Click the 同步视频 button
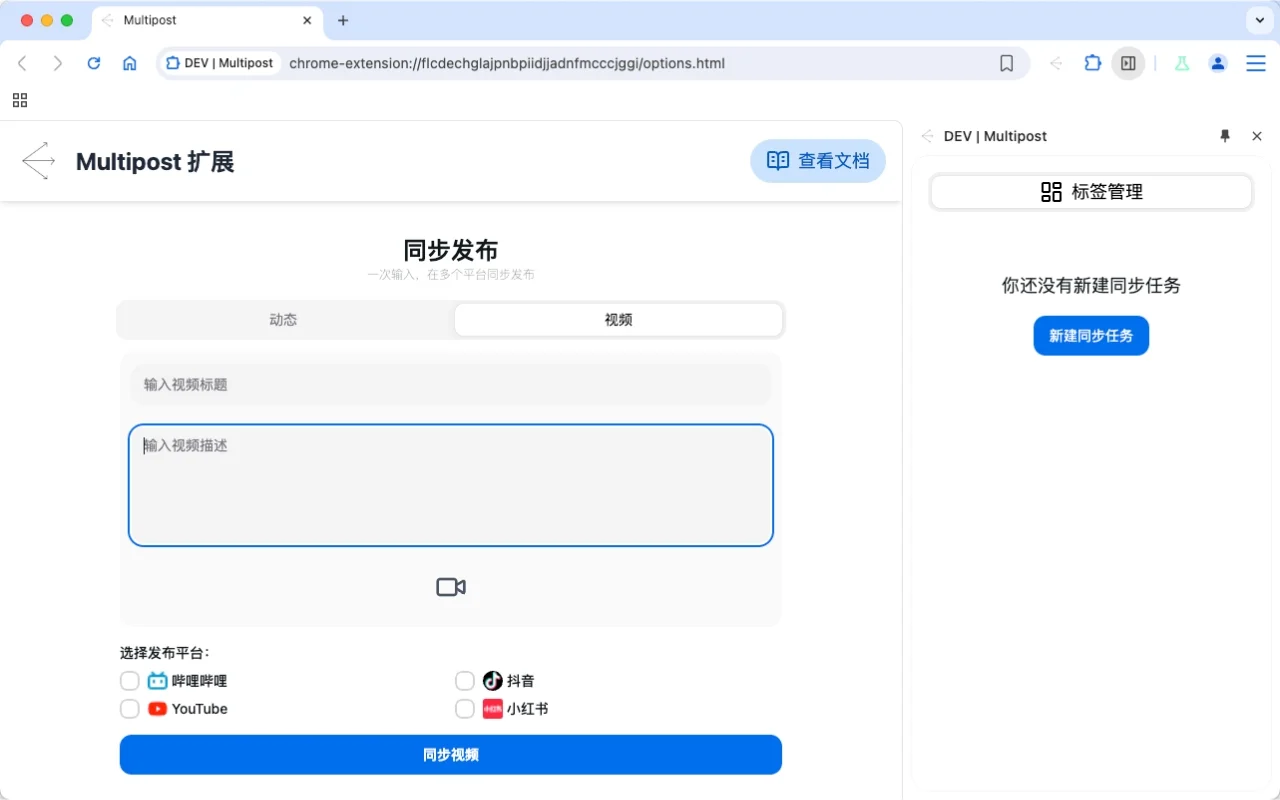This screenshot has width=1280, height=800. (x=451, y=755)
